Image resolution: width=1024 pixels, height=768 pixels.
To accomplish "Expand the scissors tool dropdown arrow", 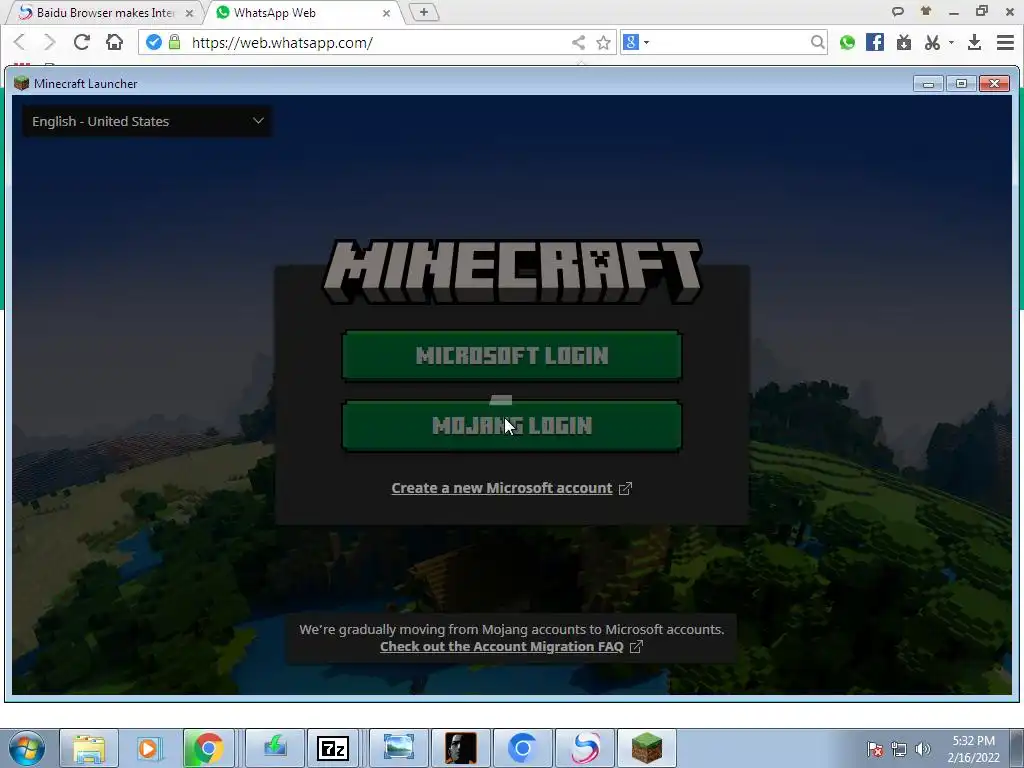I will click(x=951, y=42).
